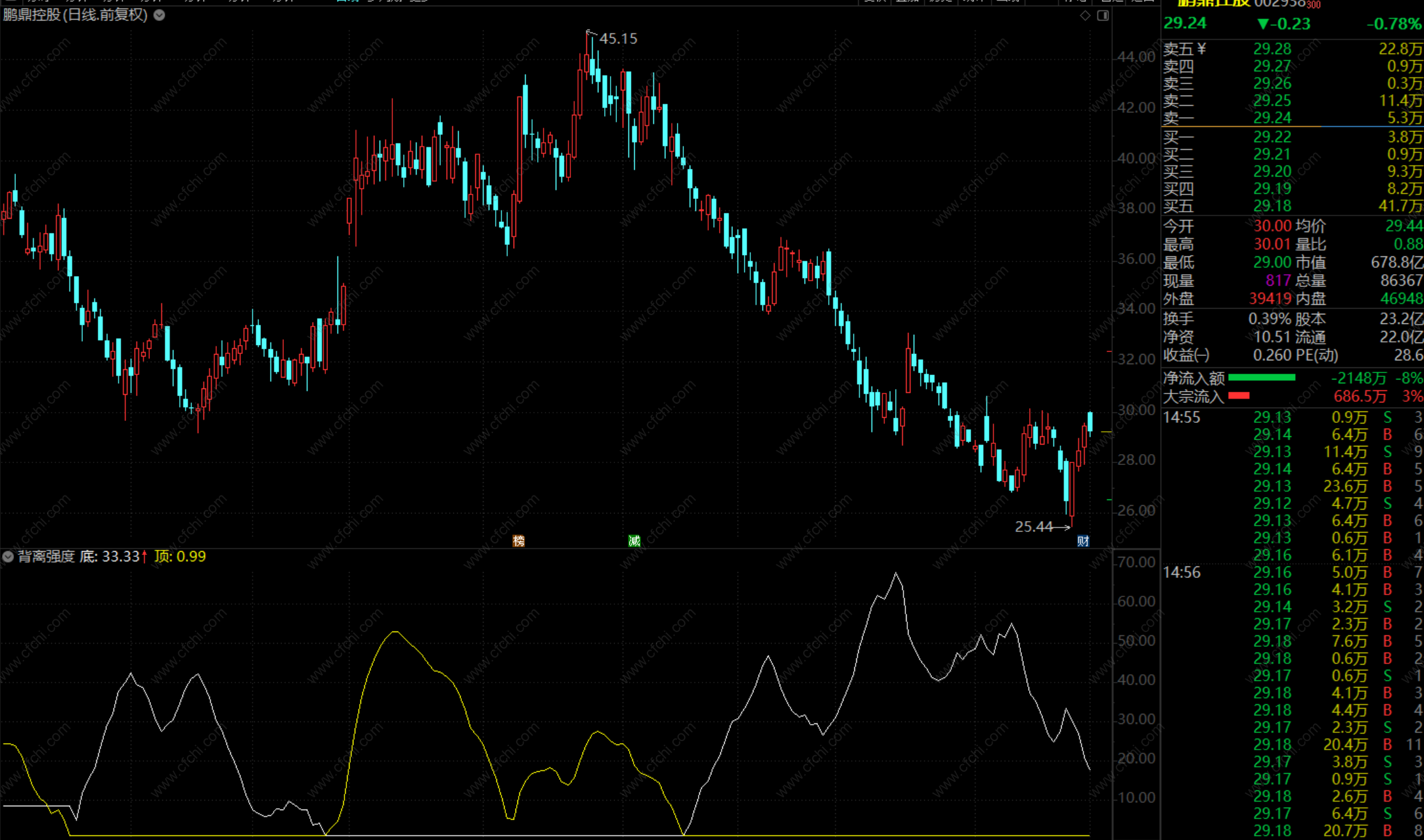The height and width of the screenshot is (840, 1424).
Task: Click the 底: 33.33 indicator value
Action: click(110, 557)
